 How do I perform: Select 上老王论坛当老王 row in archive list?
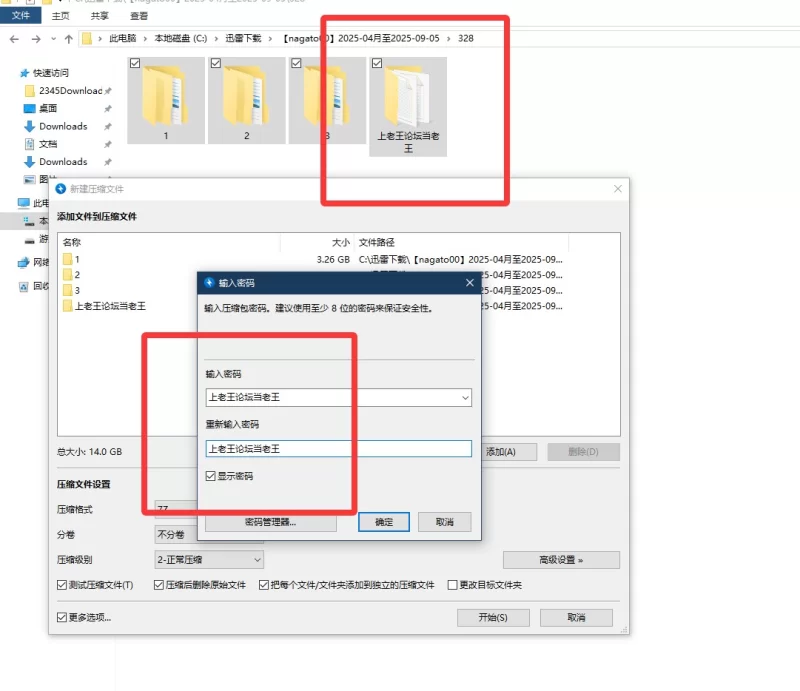coord(128,306)
